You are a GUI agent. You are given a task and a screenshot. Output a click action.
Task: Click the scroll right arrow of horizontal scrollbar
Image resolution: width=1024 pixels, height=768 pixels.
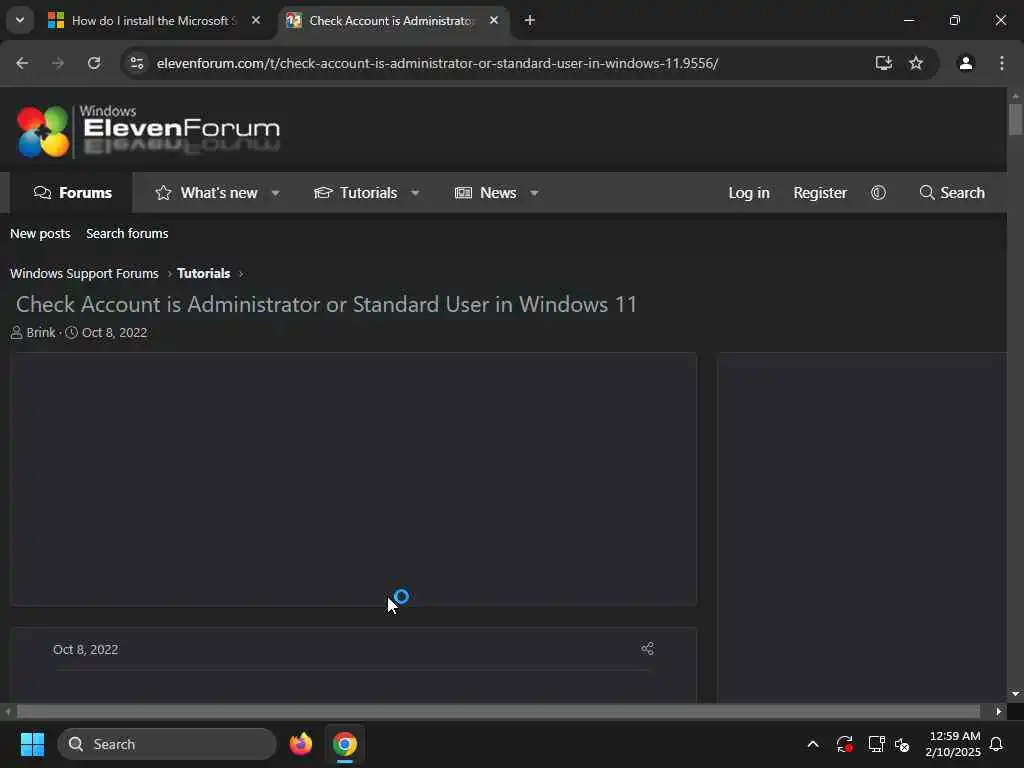coord(999,711)
